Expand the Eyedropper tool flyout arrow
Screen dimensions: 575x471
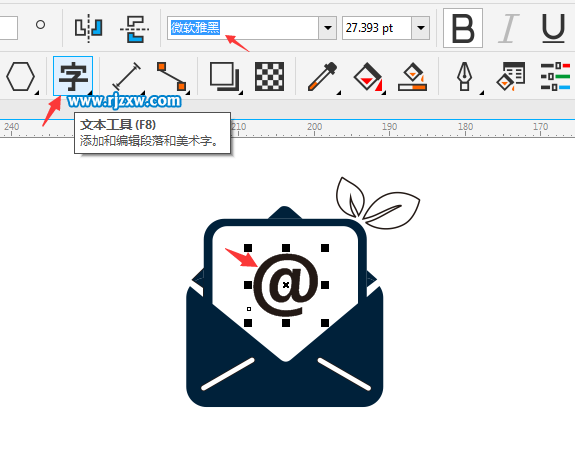point(339,93)
